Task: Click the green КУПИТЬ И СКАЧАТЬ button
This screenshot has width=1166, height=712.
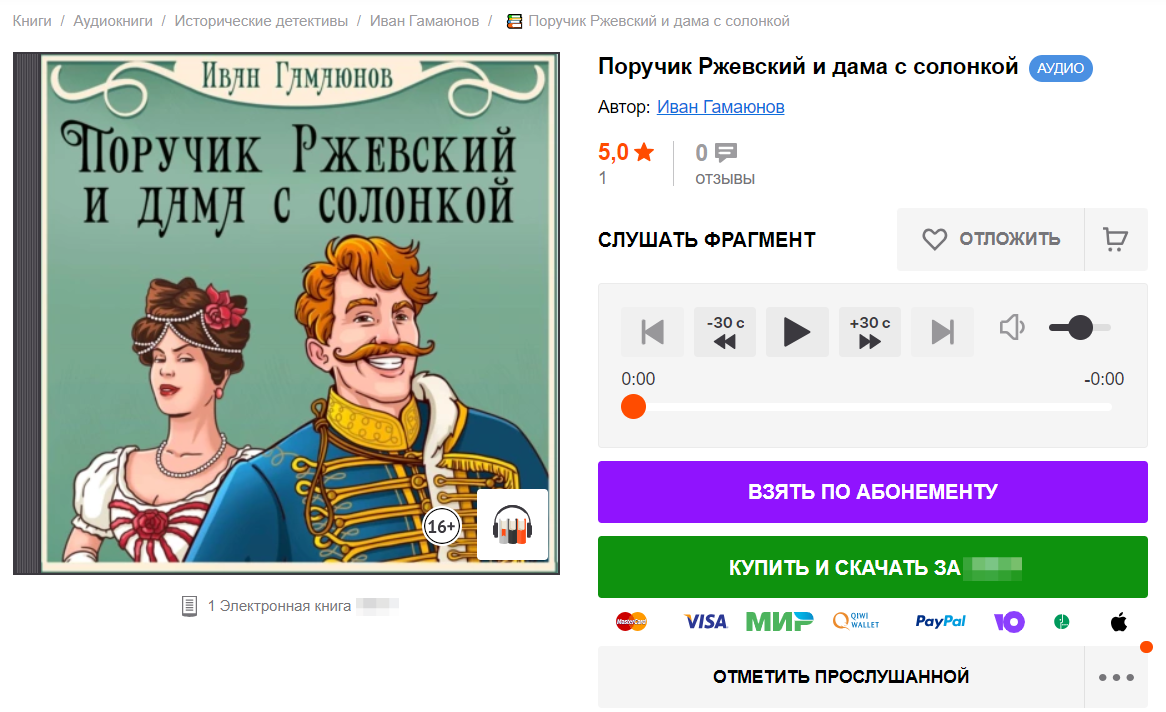Action: [872, 567]
